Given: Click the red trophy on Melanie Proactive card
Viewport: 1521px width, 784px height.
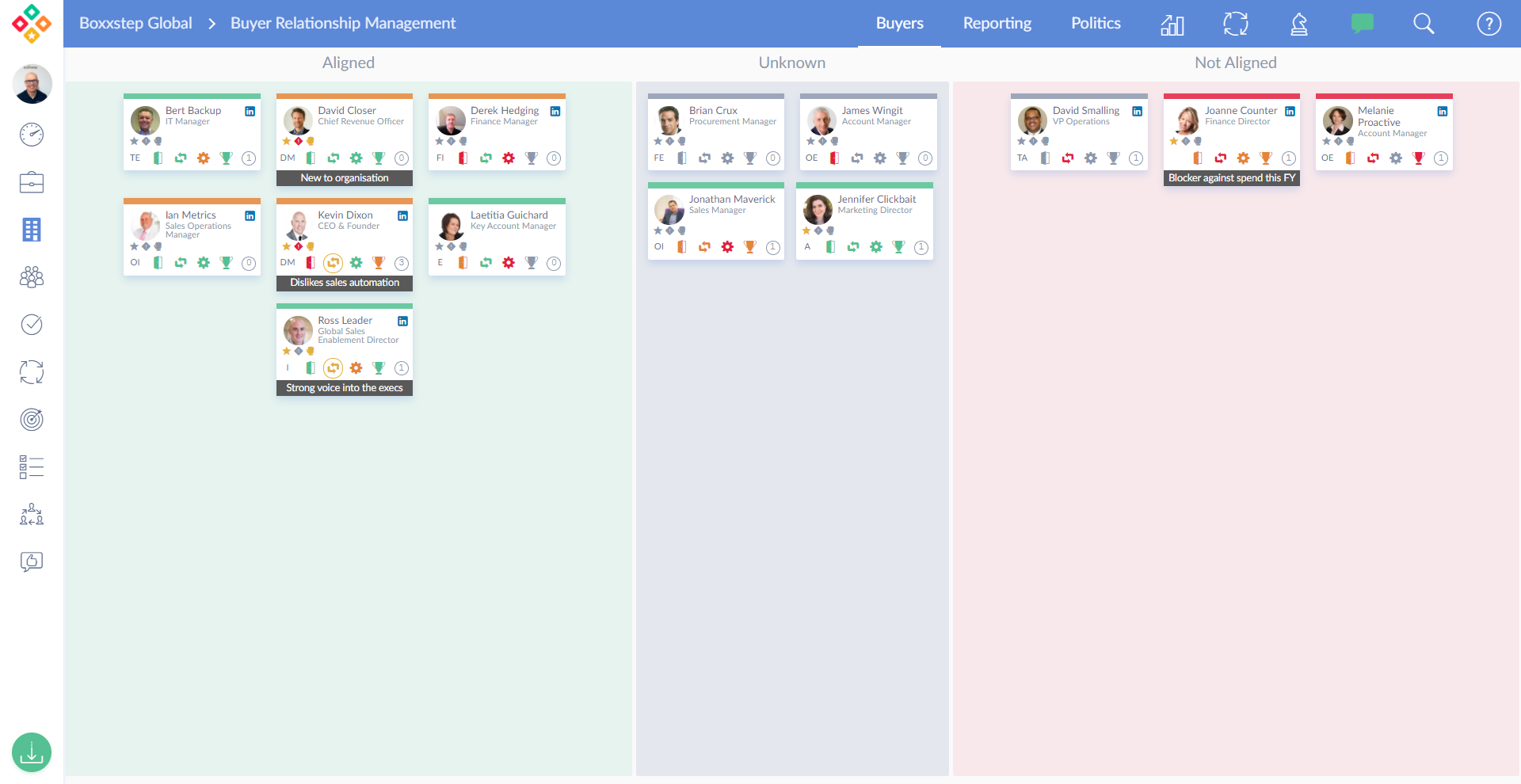Looking at the screenshot, I should [1418, 158].
